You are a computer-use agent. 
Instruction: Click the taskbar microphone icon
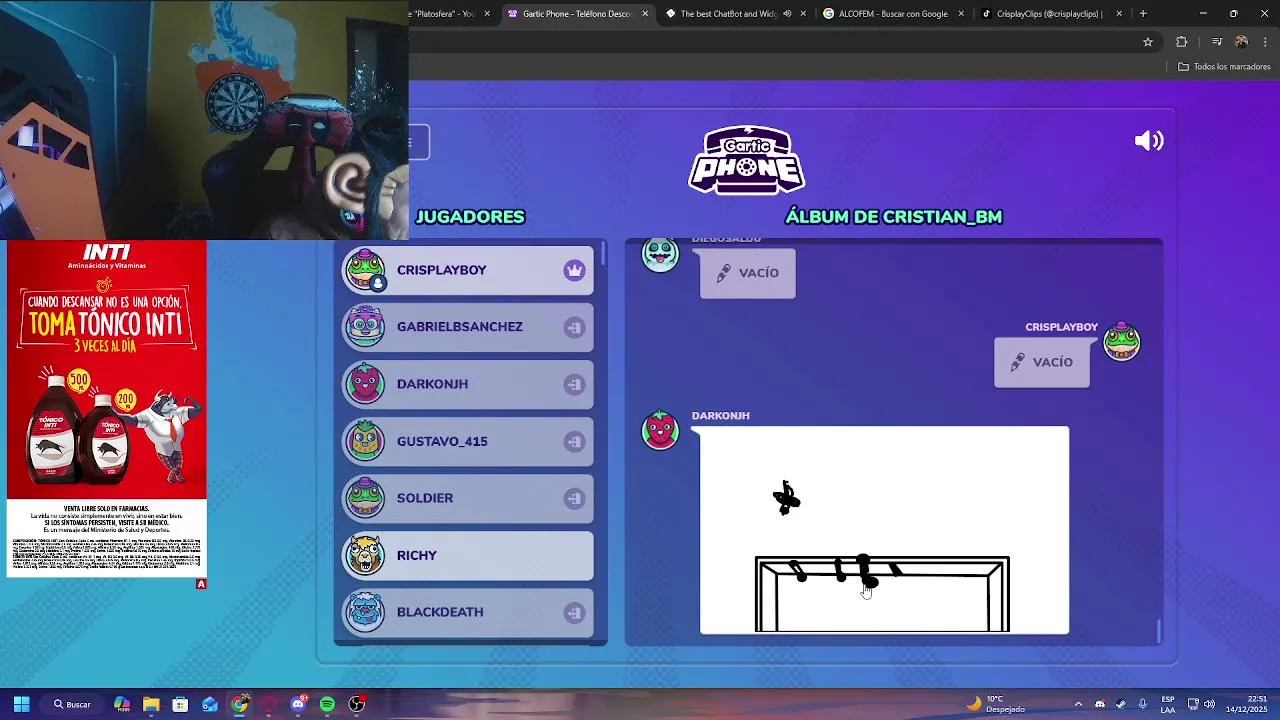coord(1142,704)
